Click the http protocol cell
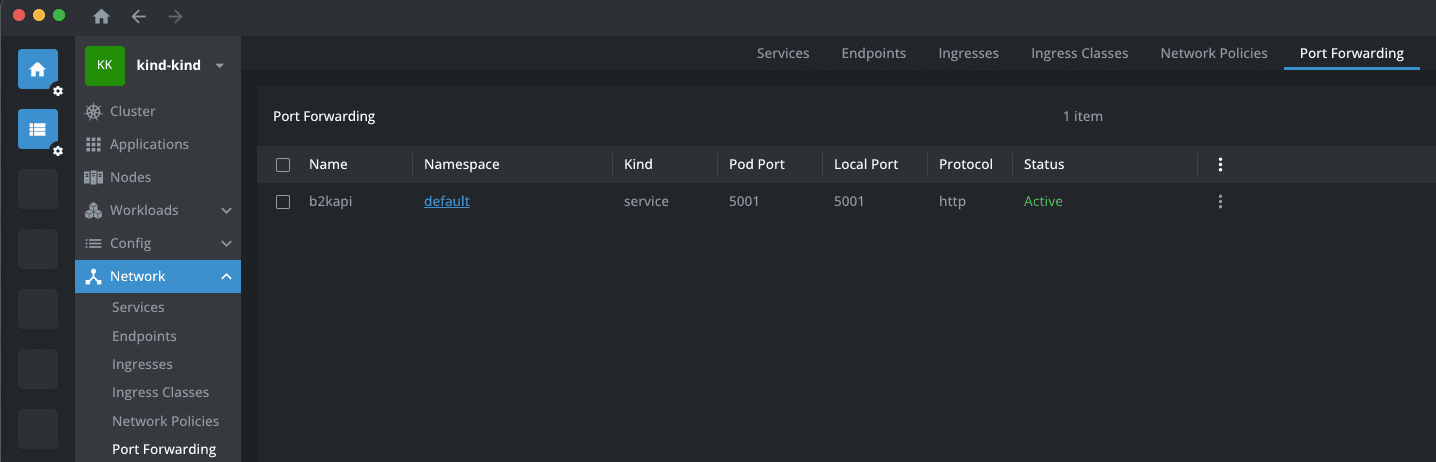This screenshot has height=462, width=1436. tap(952, 201)
